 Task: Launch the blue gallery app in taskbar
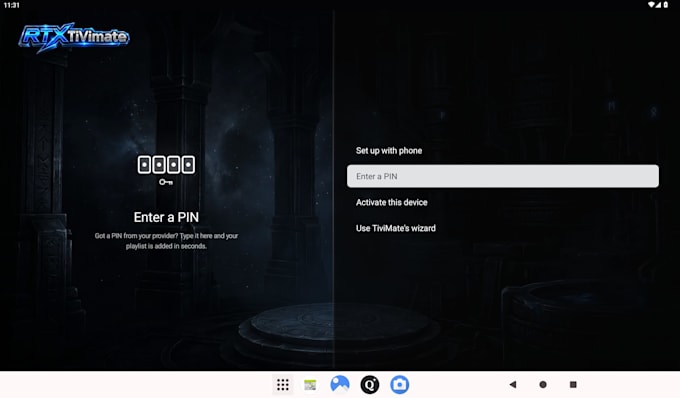click(x=340, y=385)
